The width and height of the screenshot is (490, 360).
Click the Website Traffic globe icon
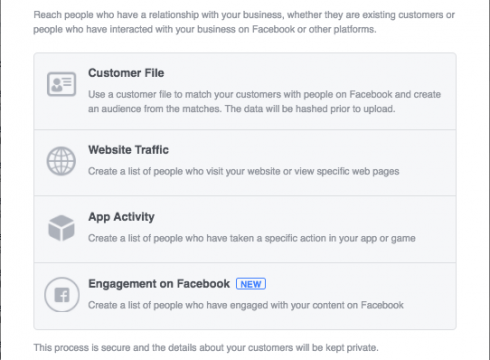[x=61, y=161]
